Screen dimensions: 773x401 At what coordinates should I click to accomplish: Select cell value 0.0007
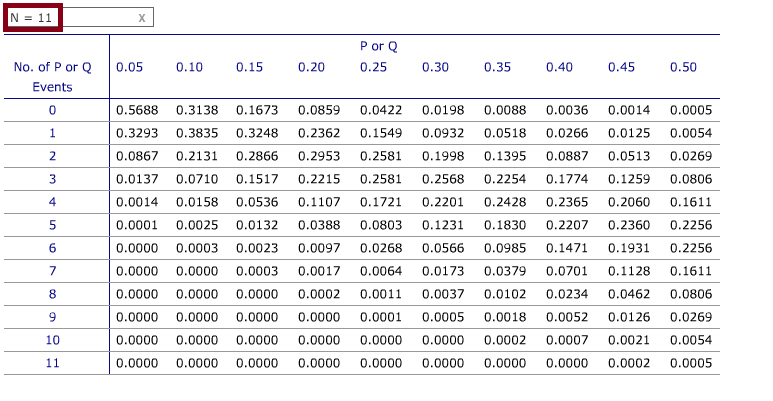[567, 340]
